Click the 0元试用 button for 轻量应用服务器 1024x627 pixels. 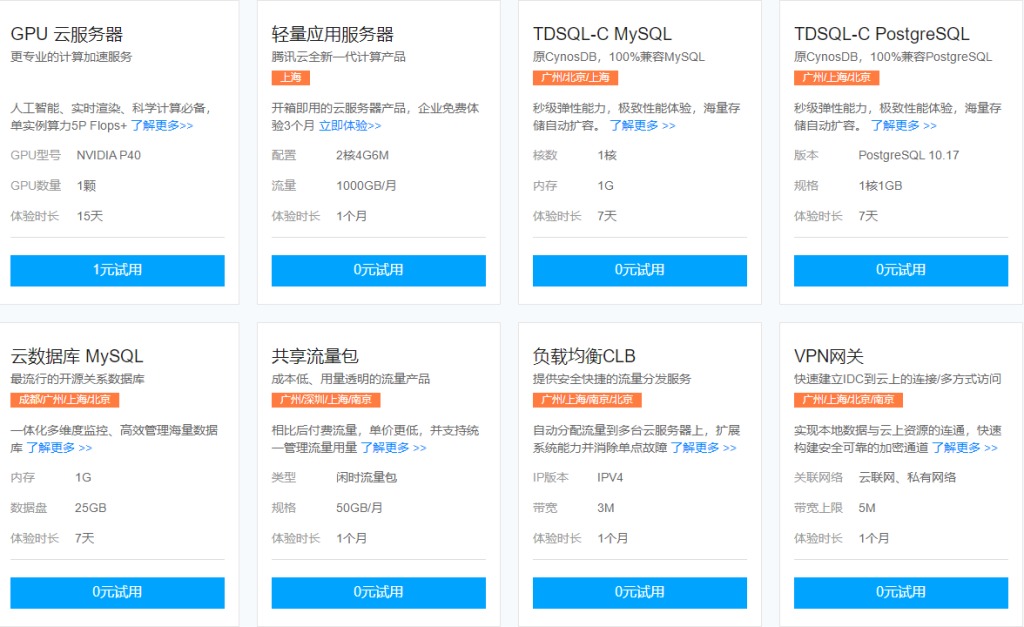[377, 271]
